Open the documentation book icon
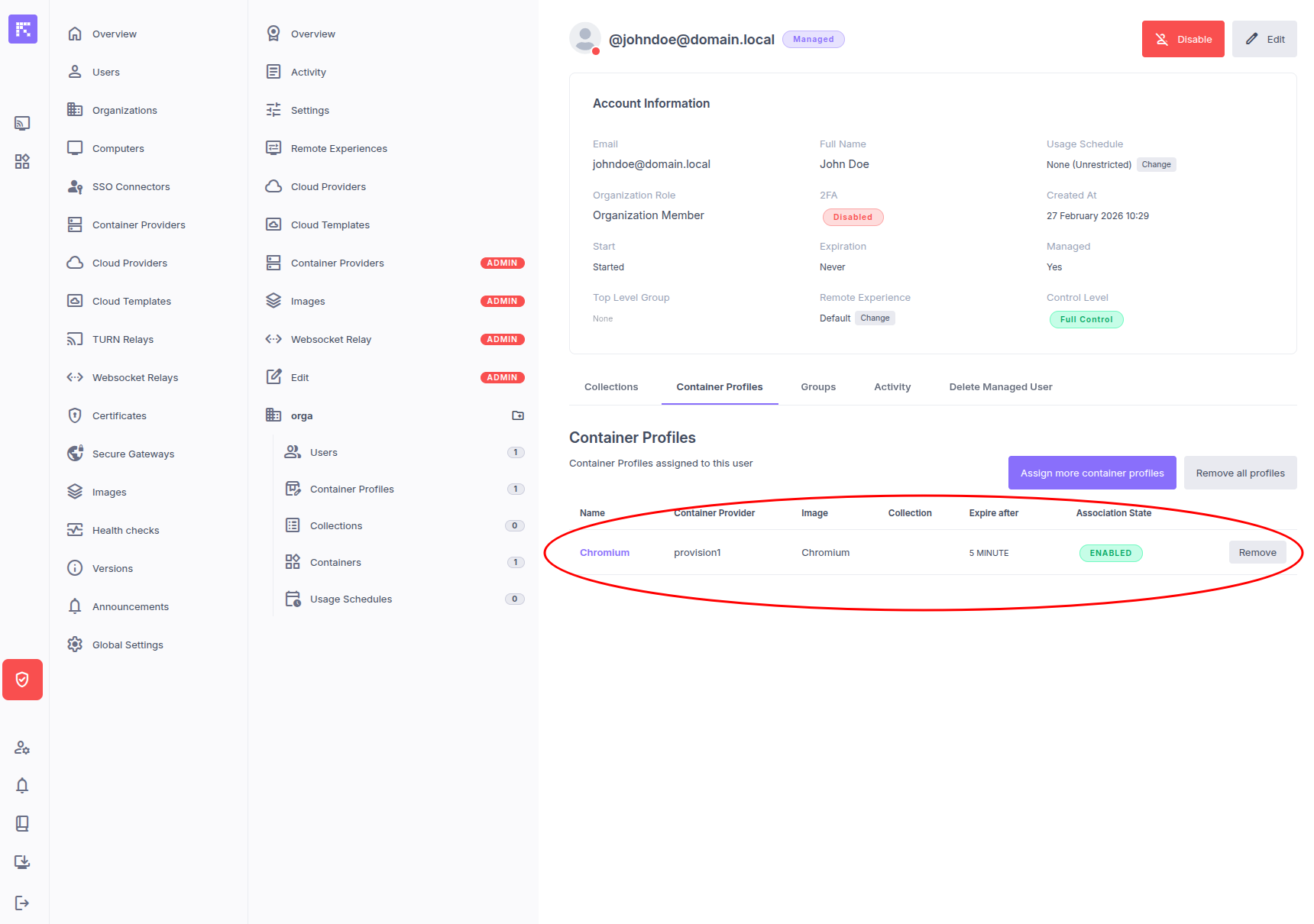The height and width of the screenshot is (924, 1314). (22, 823)
